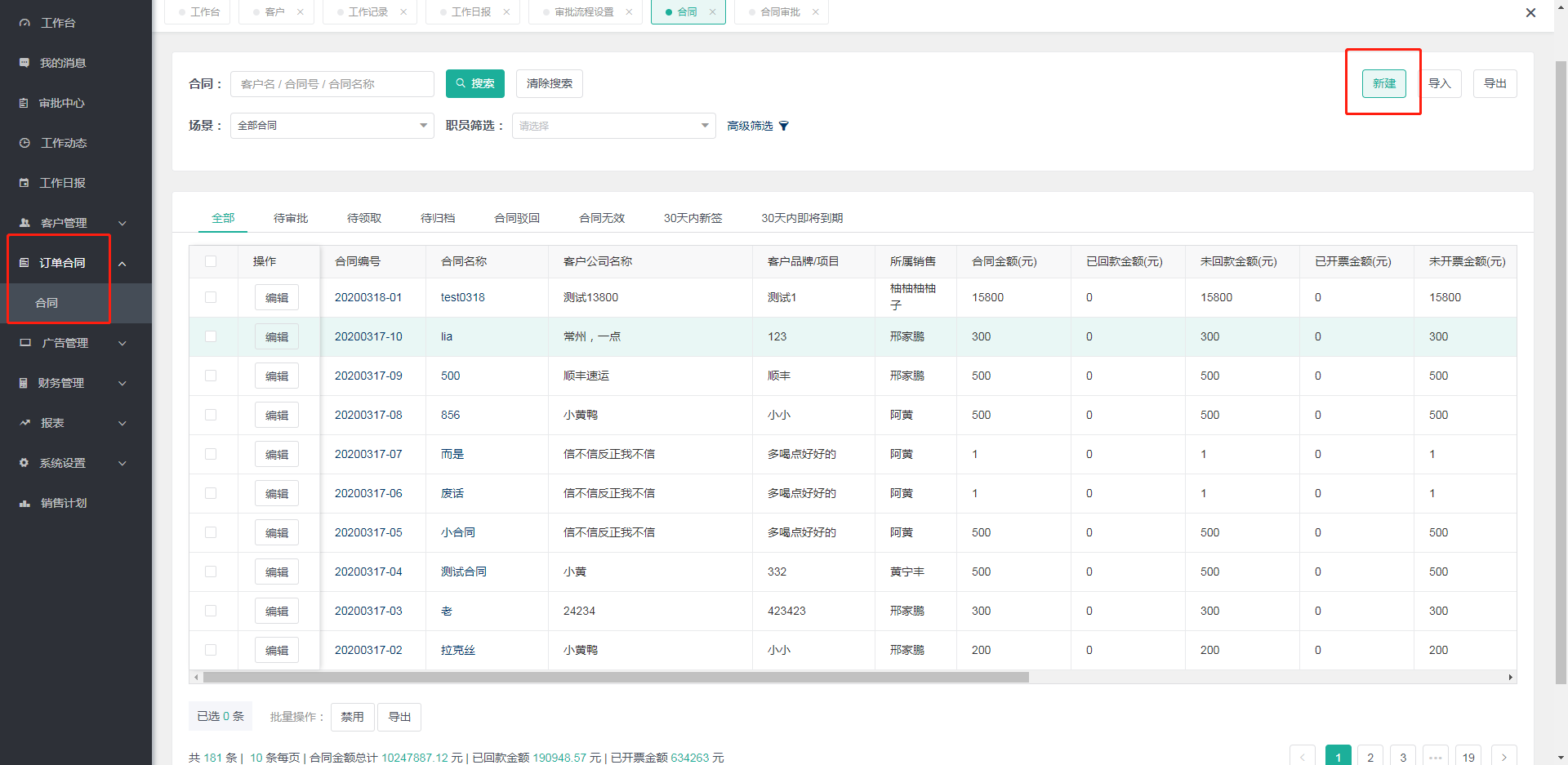1568x765 pixels.
Task: Go to next page arrow in pagination
Action: point(1504,757)
